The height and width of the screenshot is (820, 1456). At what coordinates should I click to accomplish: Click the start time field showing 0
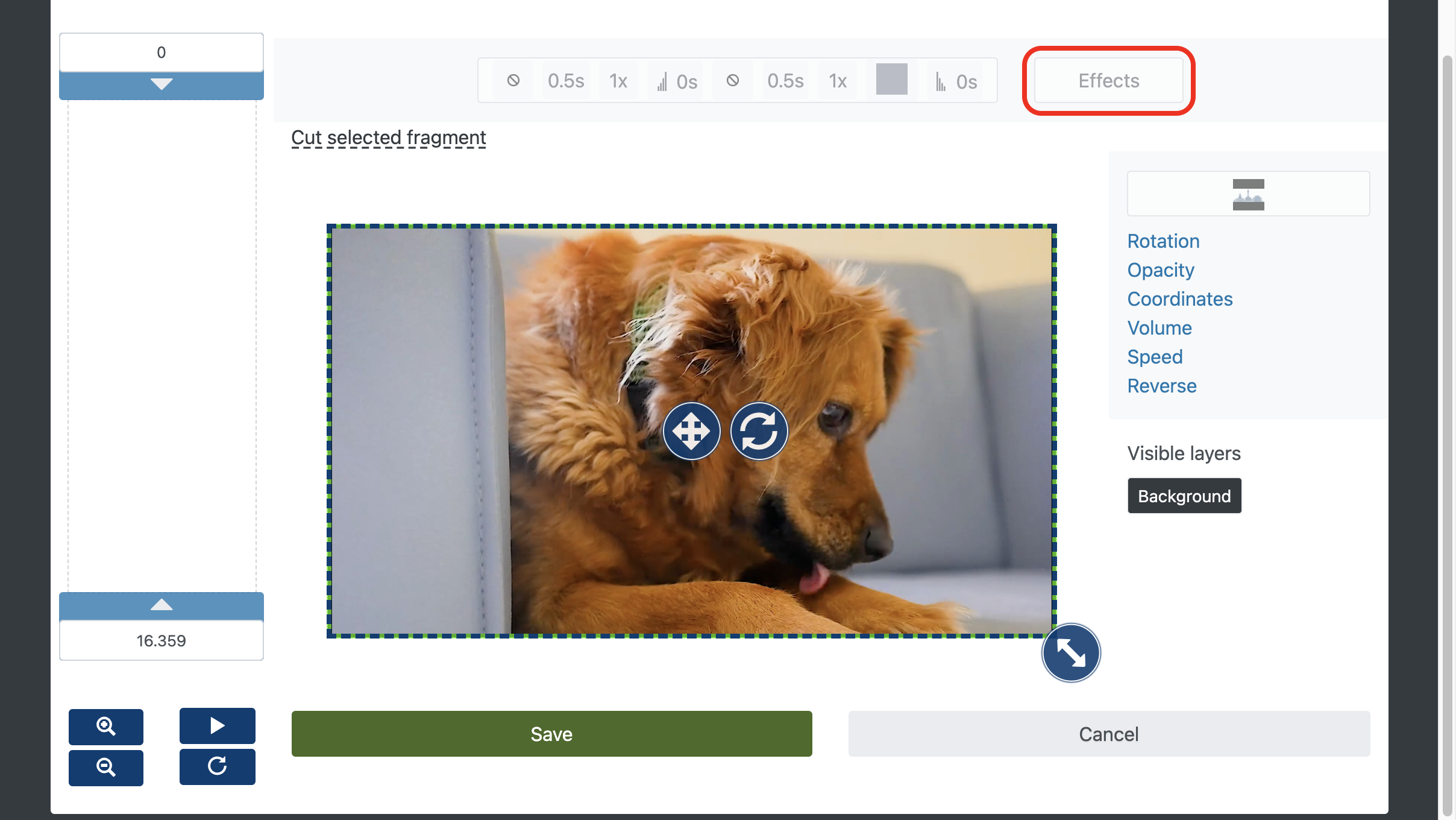[162, 52]
